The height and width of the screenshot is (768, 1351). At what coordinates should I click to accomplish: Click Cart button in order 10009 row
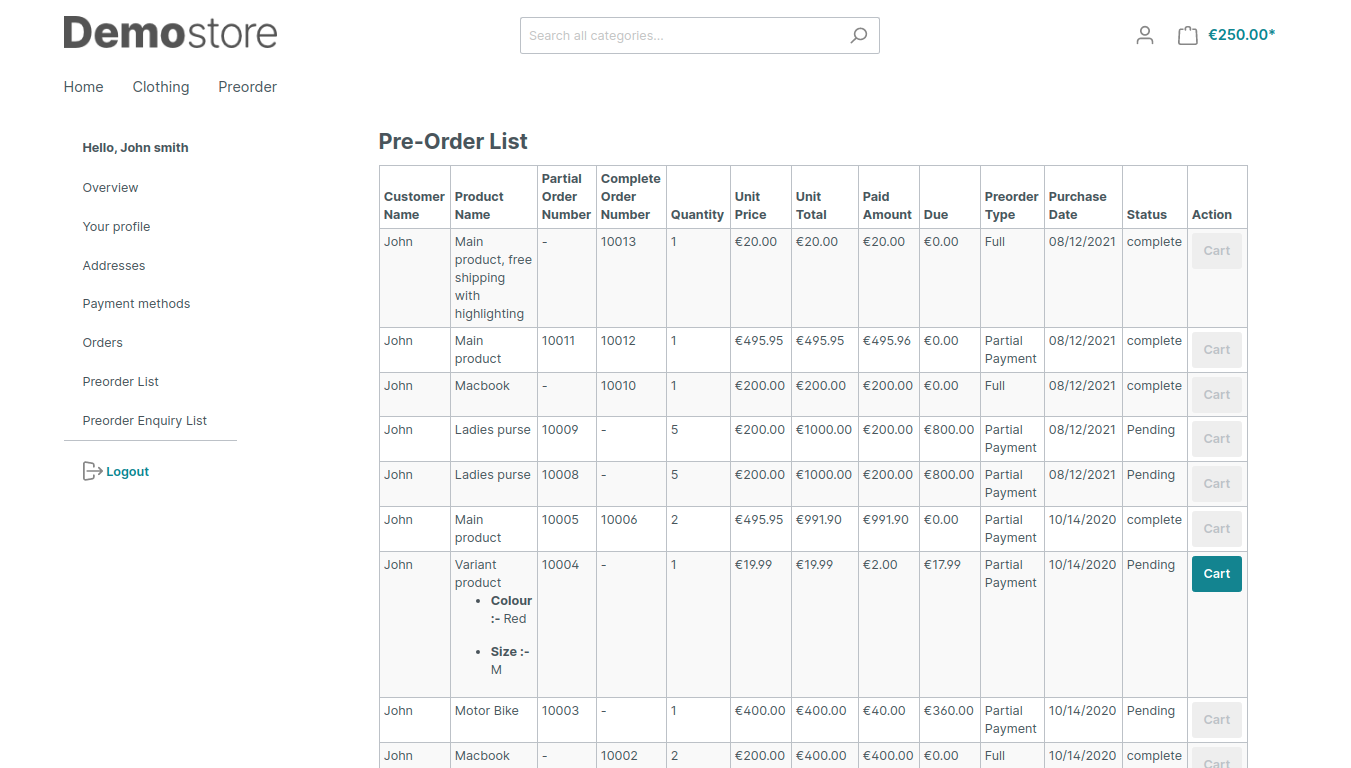tap(1217, 439)
